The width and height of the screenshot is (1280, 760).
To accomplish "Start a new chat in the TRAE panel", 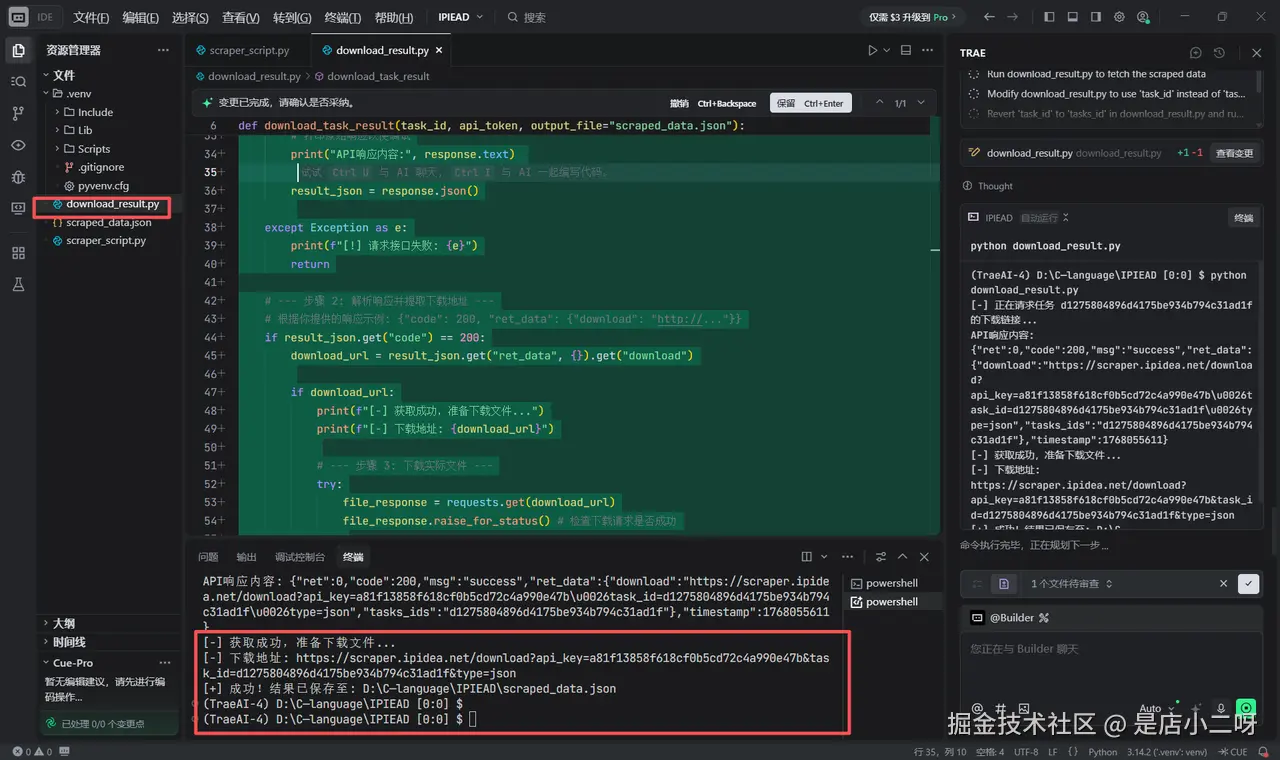I will pyautogui.click(x=1195, y=53).
